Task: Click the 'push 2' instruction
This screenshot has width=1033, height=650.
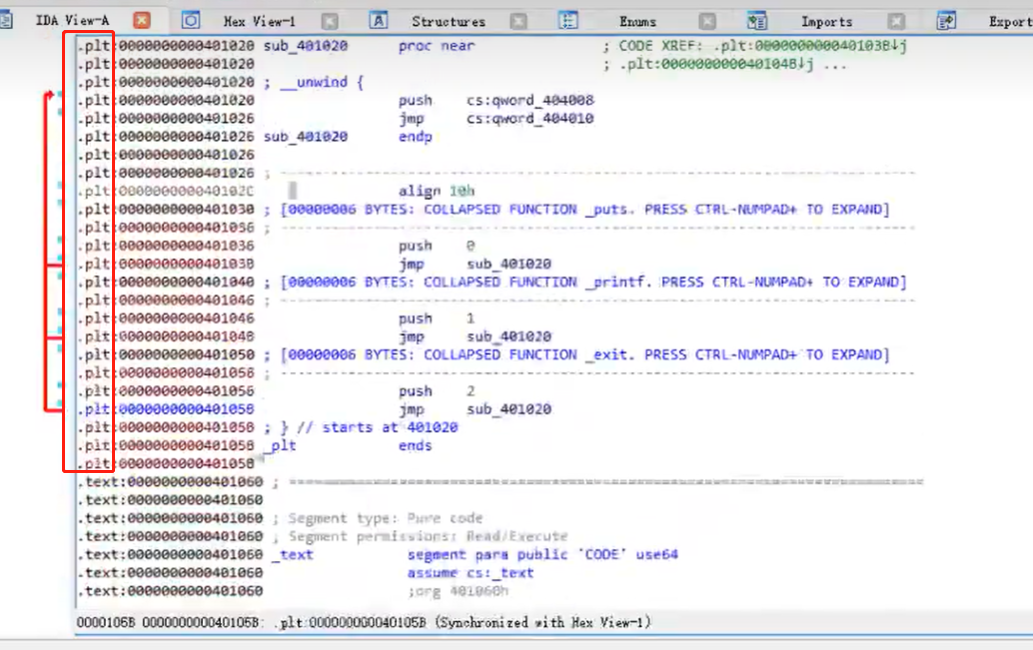Action: 436,391
